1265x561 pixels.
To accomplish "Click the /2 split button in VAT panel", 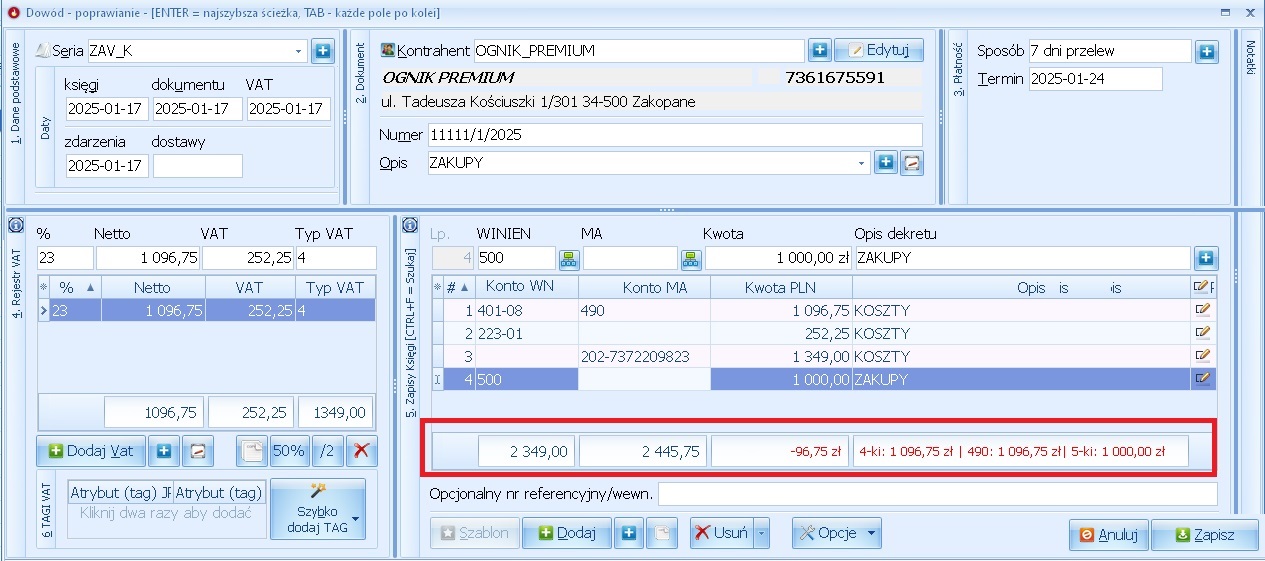I will point(326,451).
